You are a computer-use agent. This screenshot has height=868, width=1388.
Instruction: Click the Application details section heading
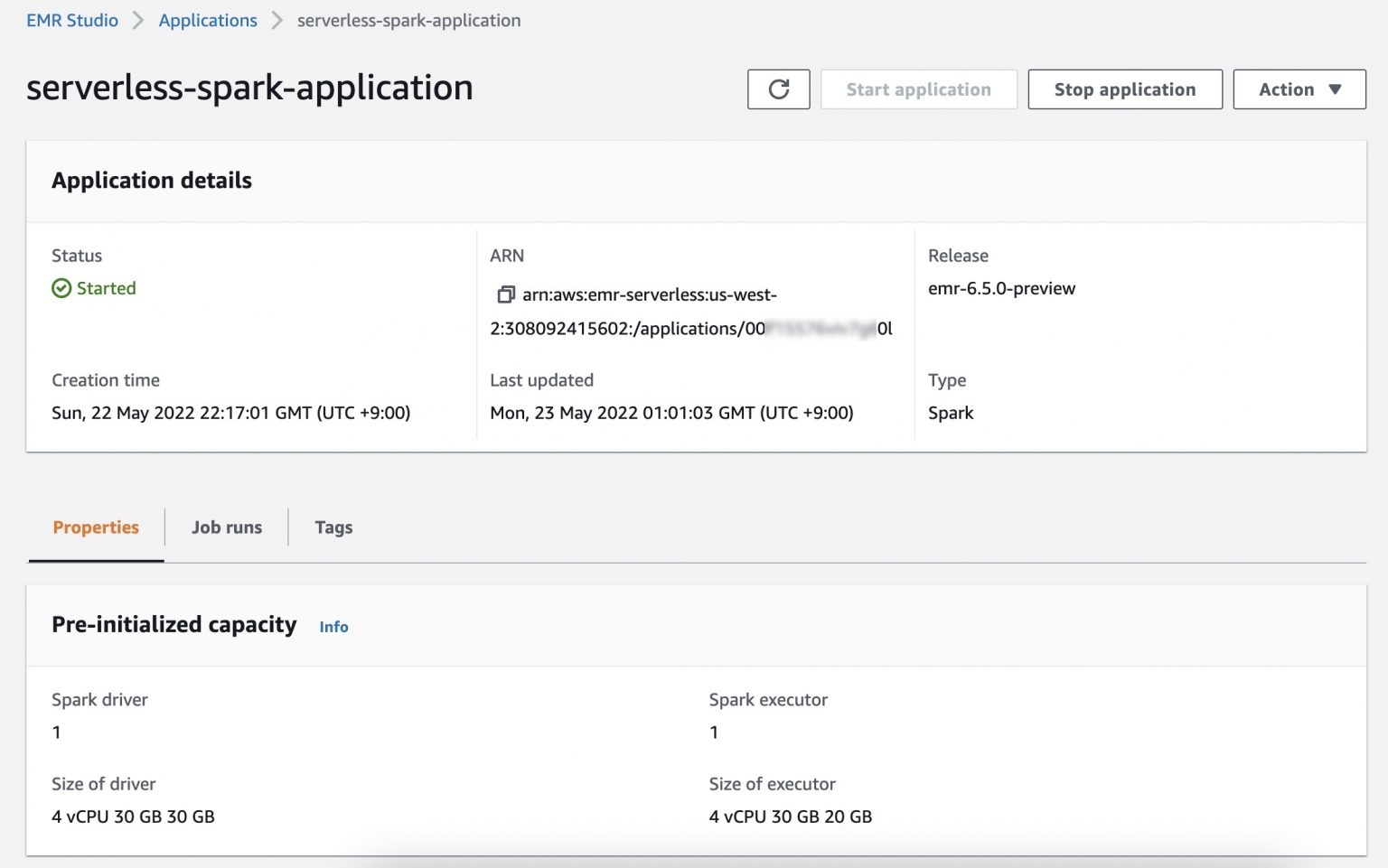(x=151, y=181)
